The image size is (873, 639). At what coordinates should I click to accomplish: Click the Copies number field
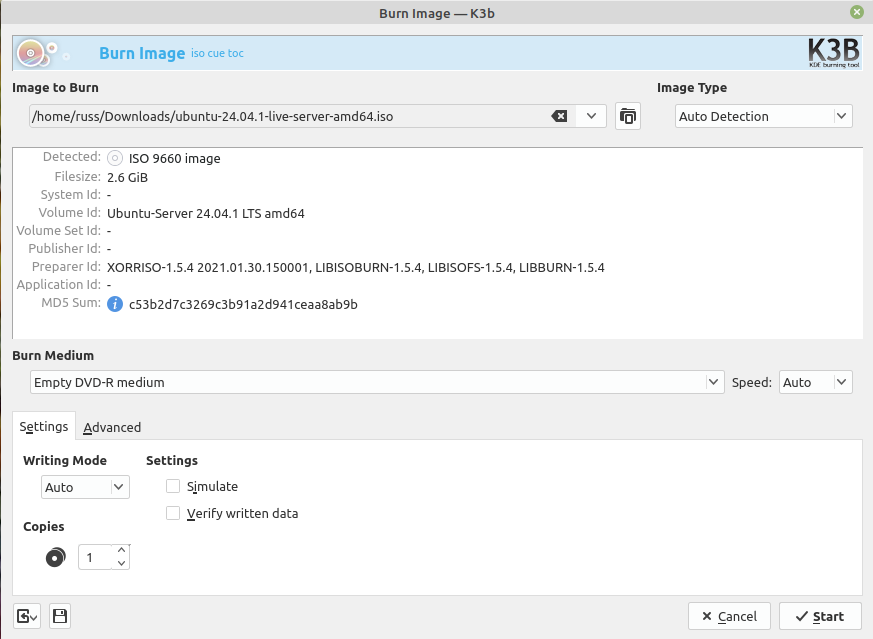pyautogui.click(x=96, y=557)
